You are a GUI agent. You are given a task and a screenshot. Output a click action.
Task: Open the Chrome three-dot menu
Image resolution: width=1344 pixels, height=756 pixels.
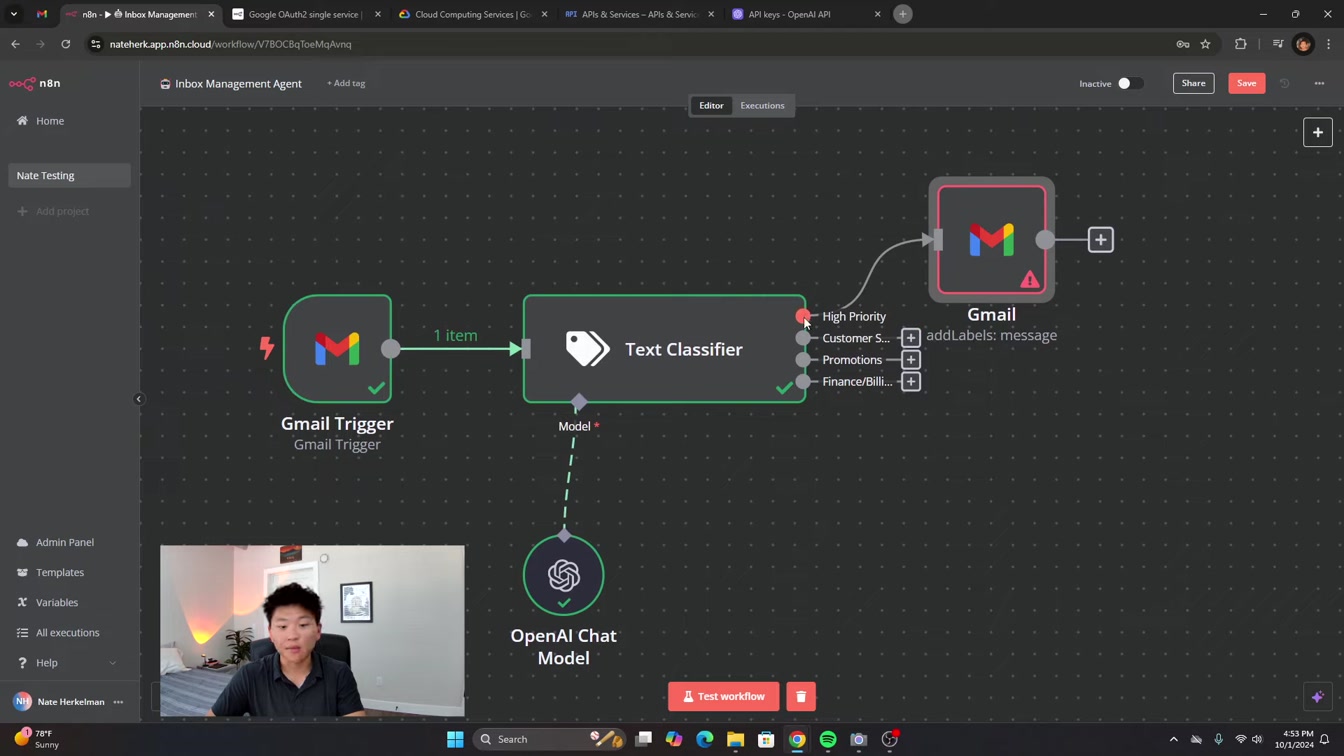pyautogui.click(x=1329, y=44)
